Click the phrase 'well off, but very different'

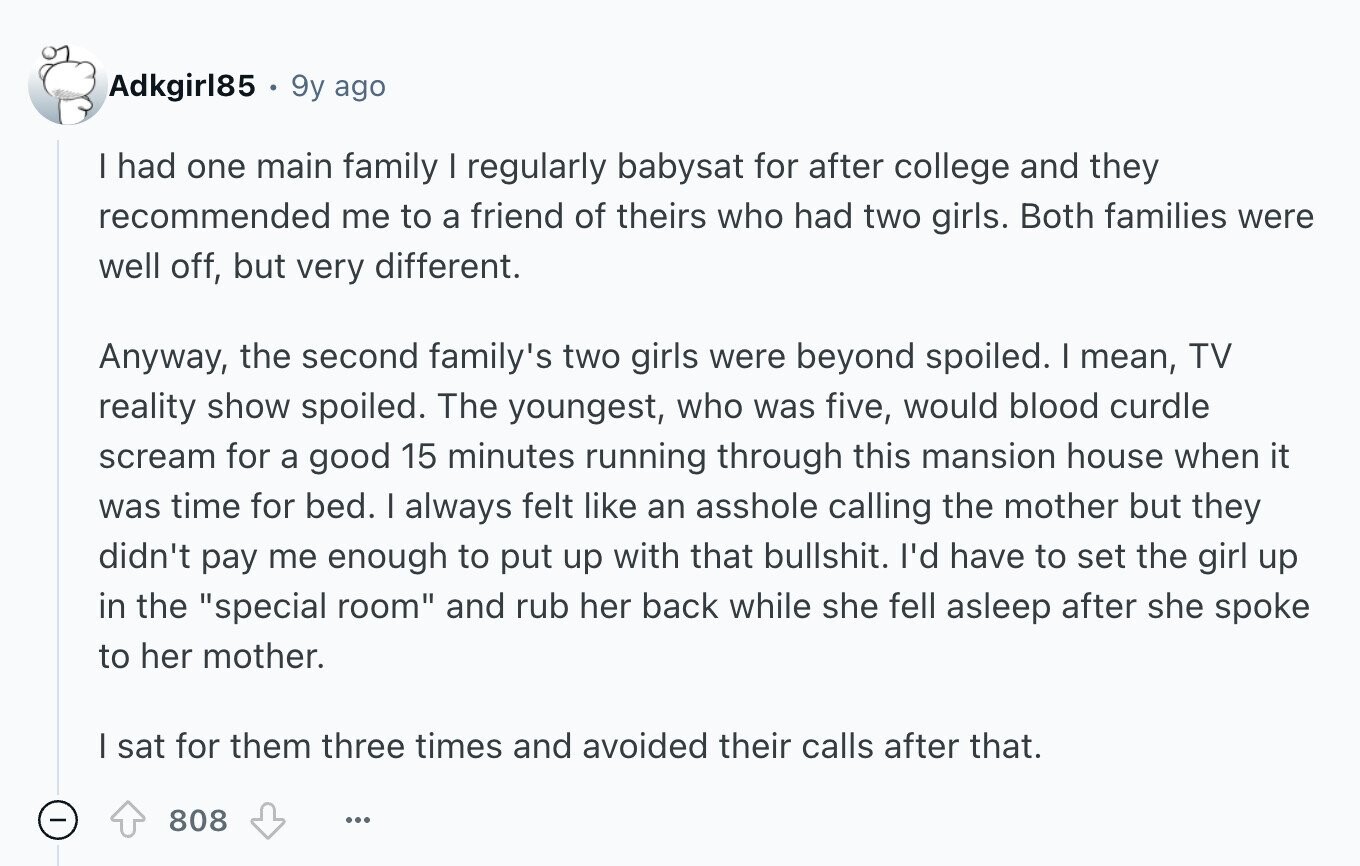tap(309, 268)
